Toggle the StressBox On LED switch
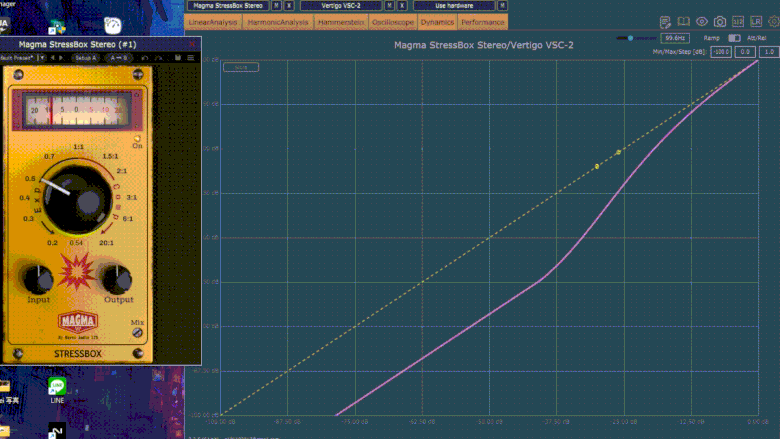Viewport: 780px width, 439px height. click(137, 137)
